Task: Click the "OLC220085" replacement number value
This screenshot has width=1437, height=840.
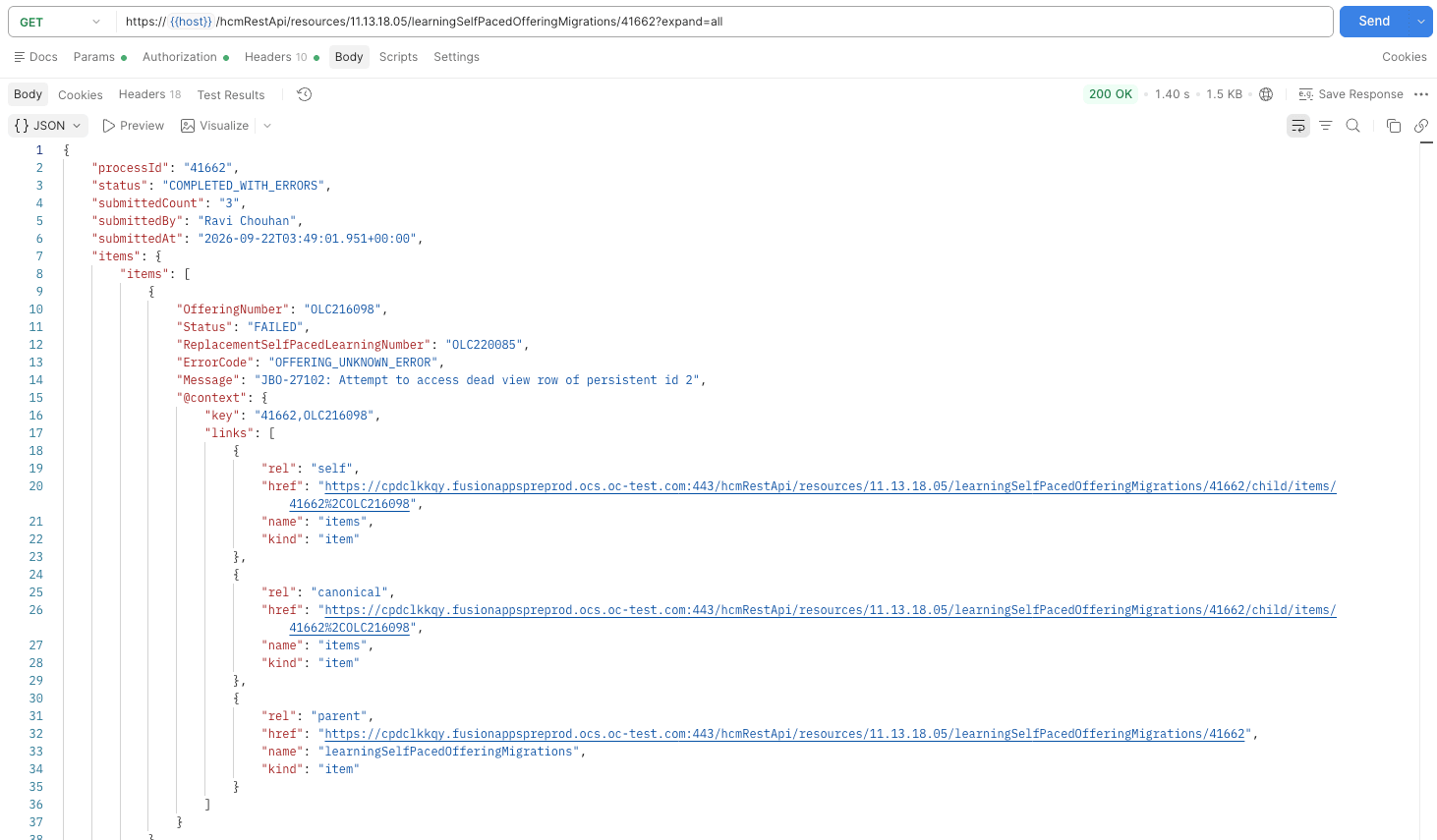Action: click(x=487, y=345)
